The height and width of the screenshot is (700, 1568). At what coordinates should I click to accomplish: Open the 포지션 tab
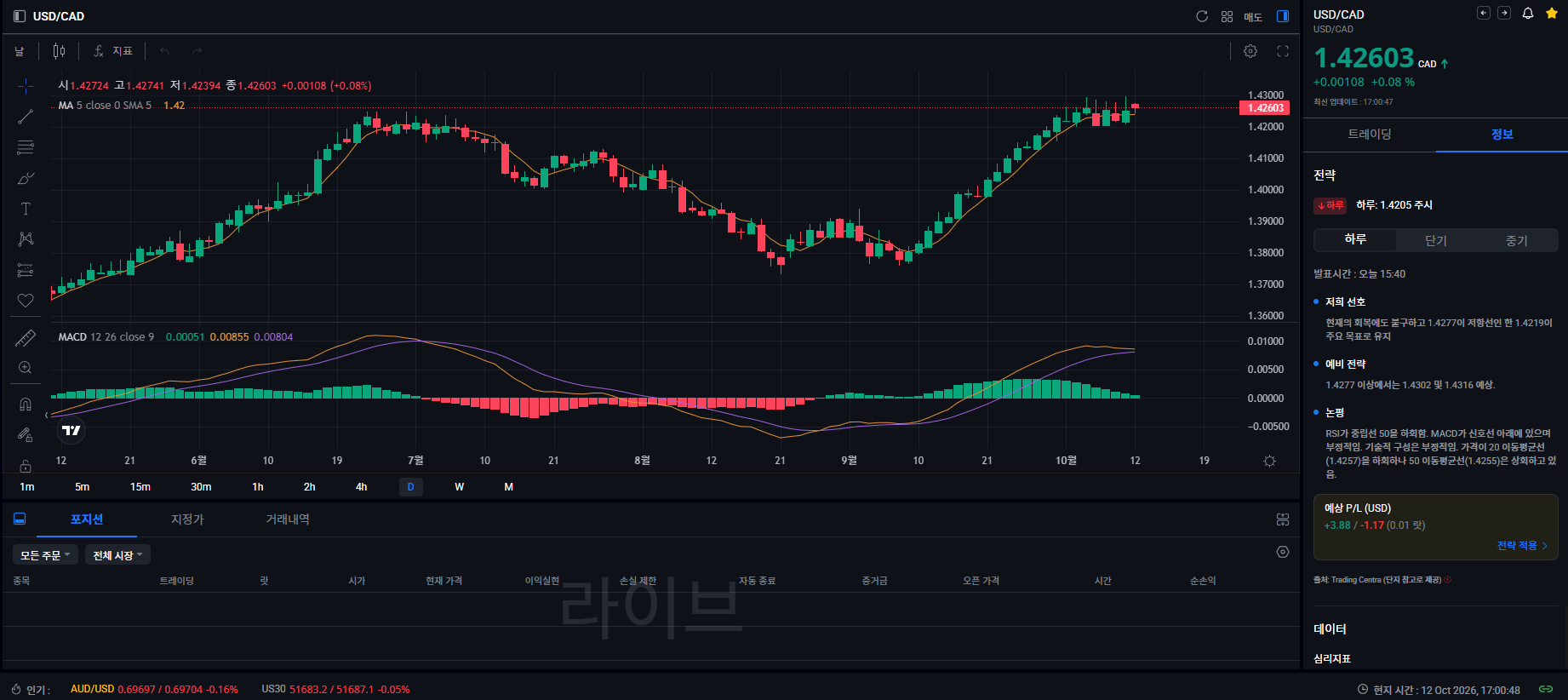pyautogui.click(x=87, y=519)
